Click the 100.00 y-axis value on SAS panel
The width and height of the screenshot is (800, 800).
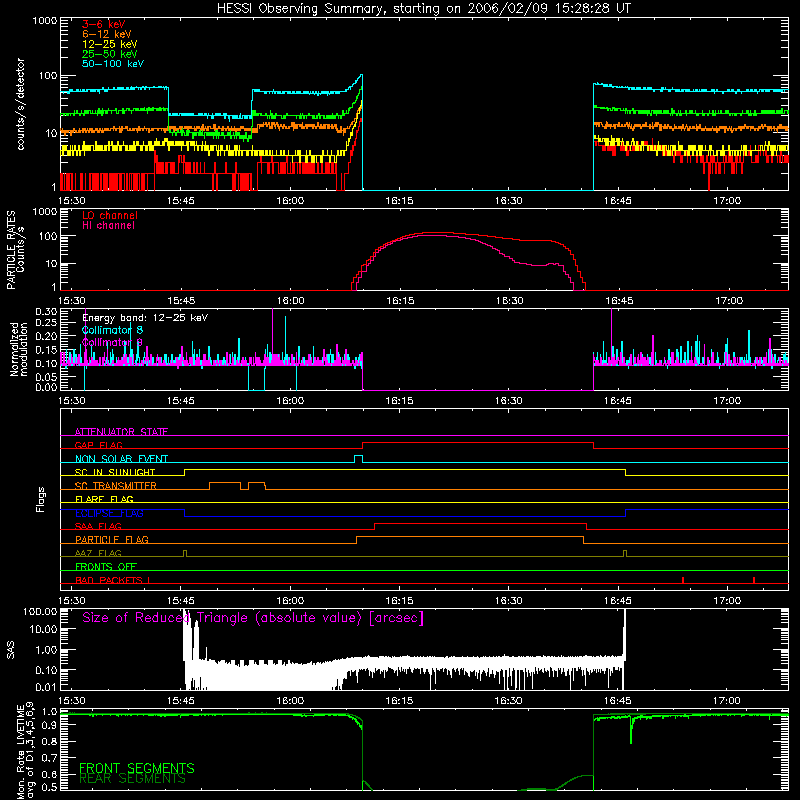tap(41, 611)
